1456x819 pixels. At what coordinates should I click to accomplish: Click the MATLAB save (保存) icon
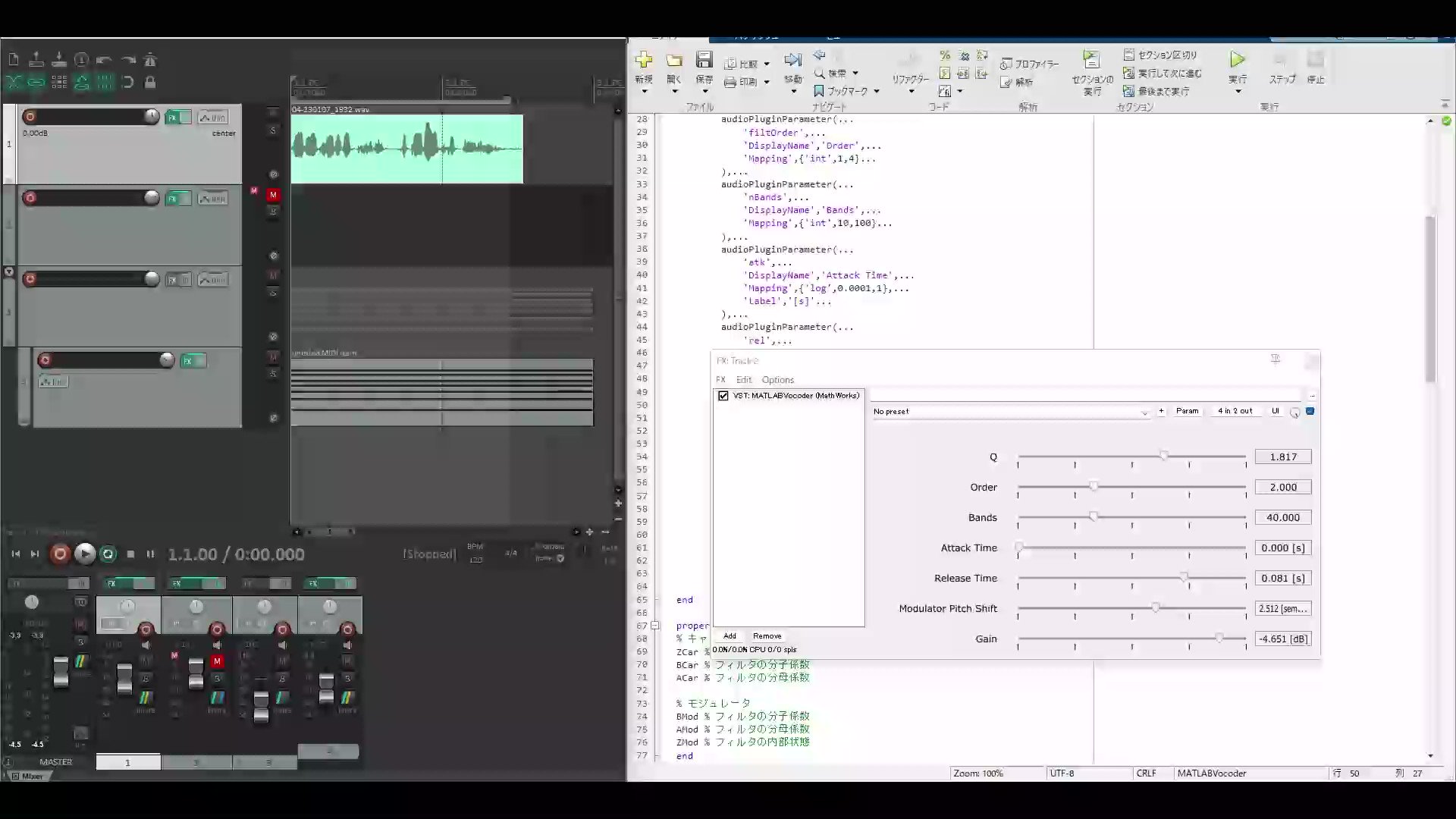704,60
